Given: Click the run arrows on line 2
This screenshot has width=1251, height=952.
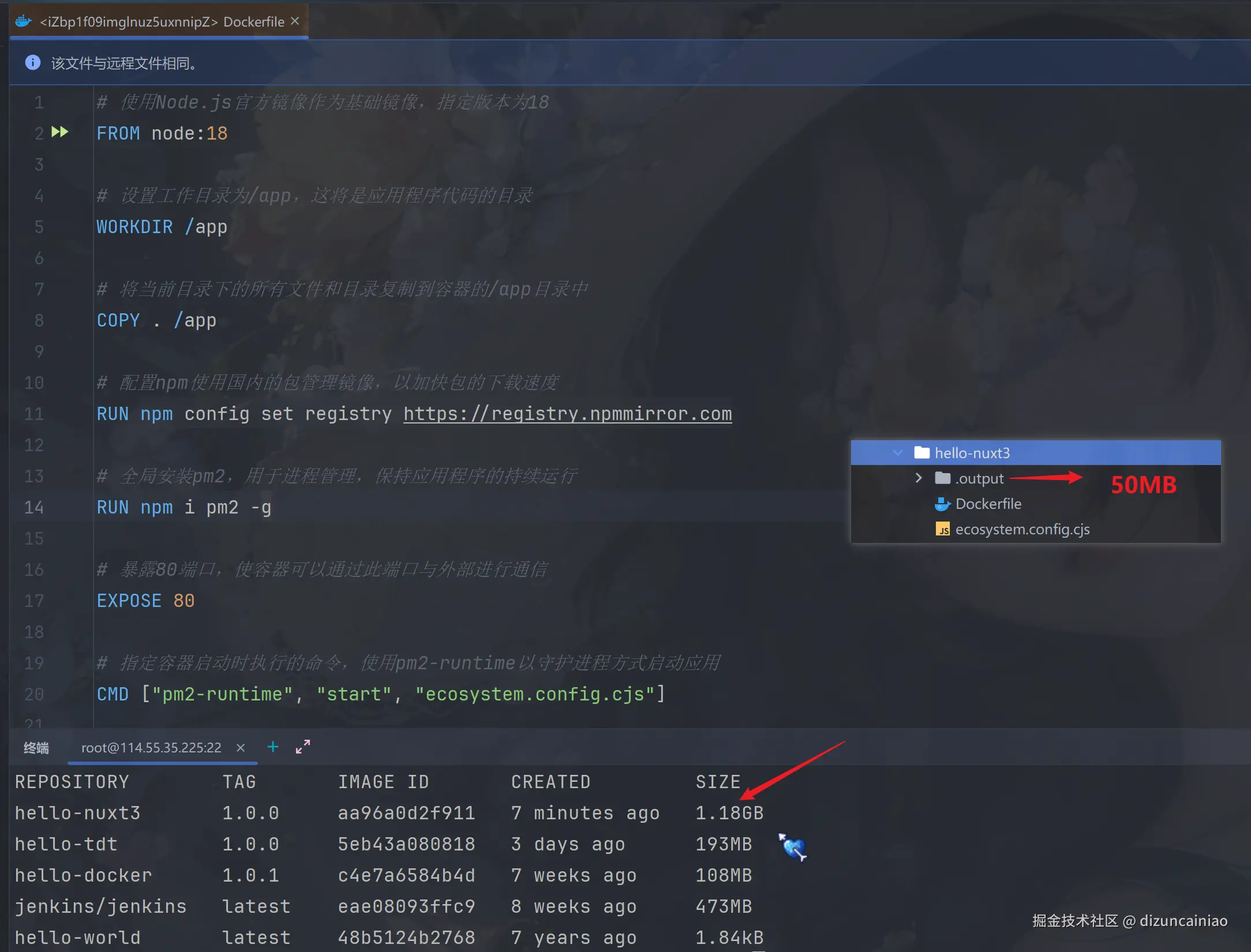Looking at the screenshot, I should (60, 132).
